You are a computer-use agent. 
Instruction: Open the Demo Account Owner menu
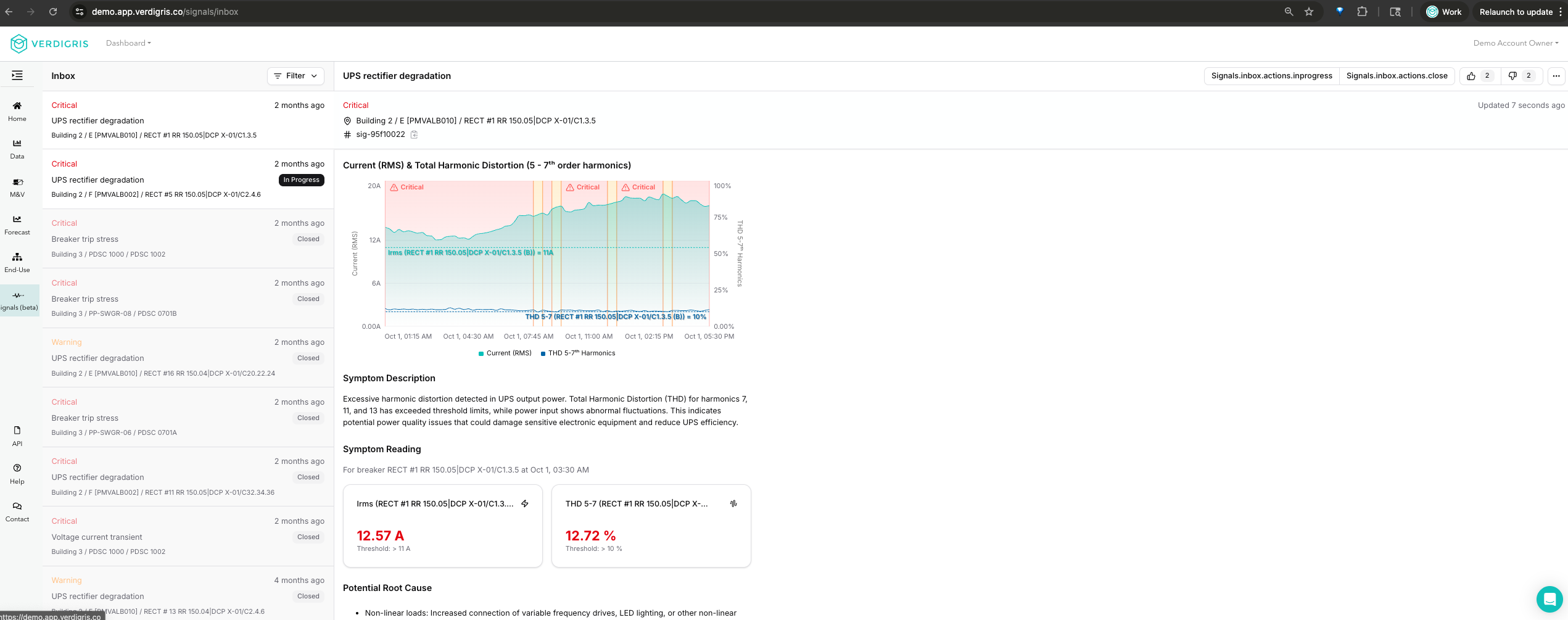[1516, 43]
